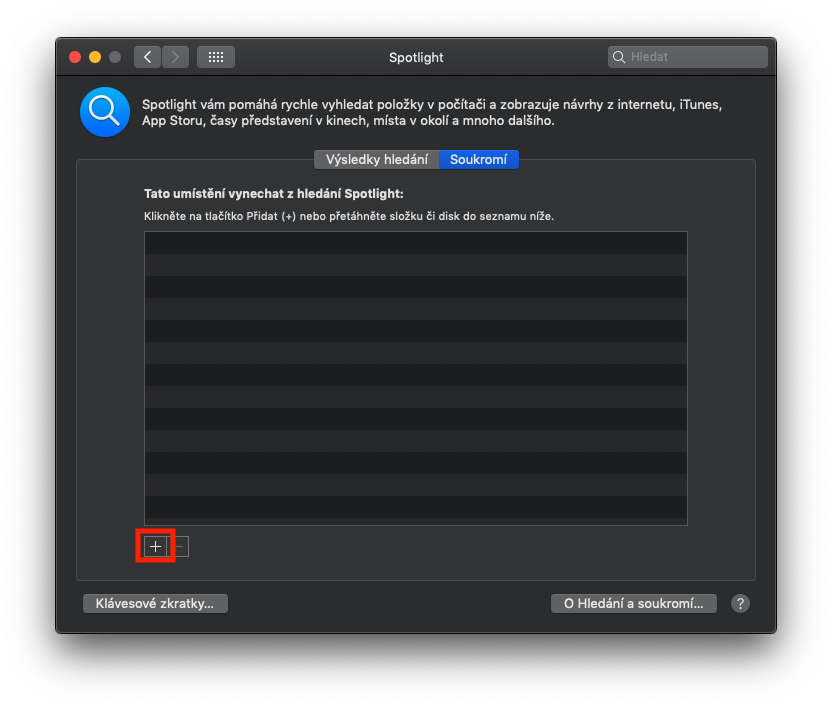The height and width of the screenshot is (707, 832).
Task: Click the magnifier icon in search field
Action: tap(619, 57)
